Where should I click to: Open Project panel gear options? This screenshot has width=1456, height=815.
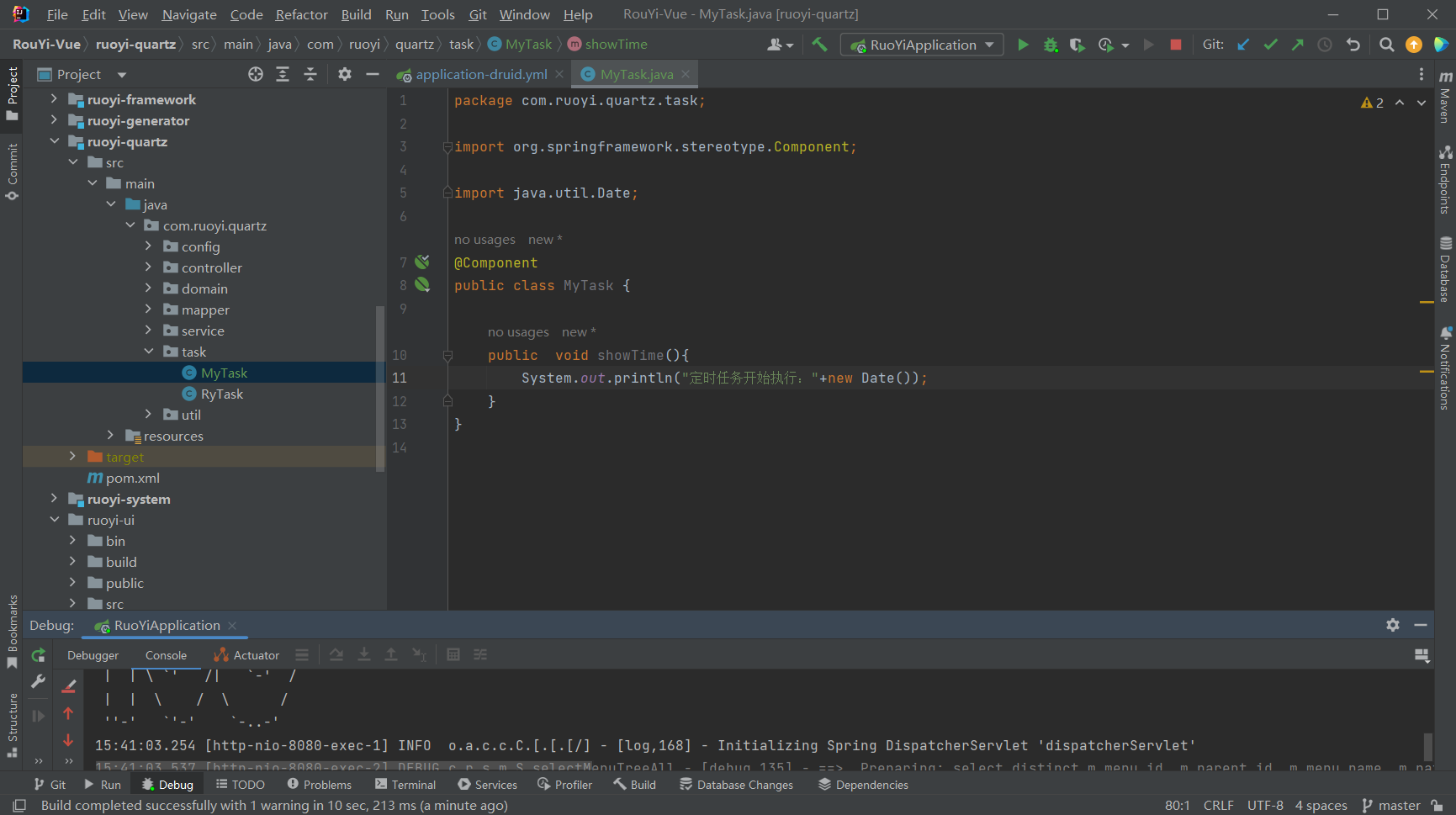345,74
